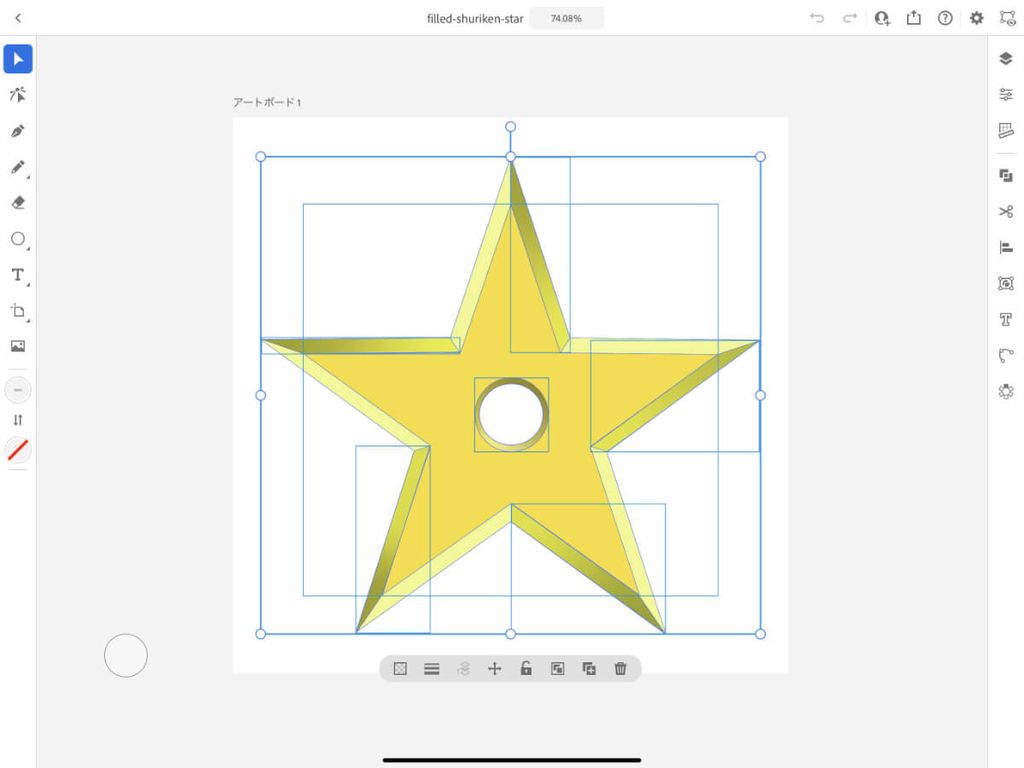Enable move mode with the cross arrows
1024x768 pixels.
pyautogui.click(x=494, y=669)
